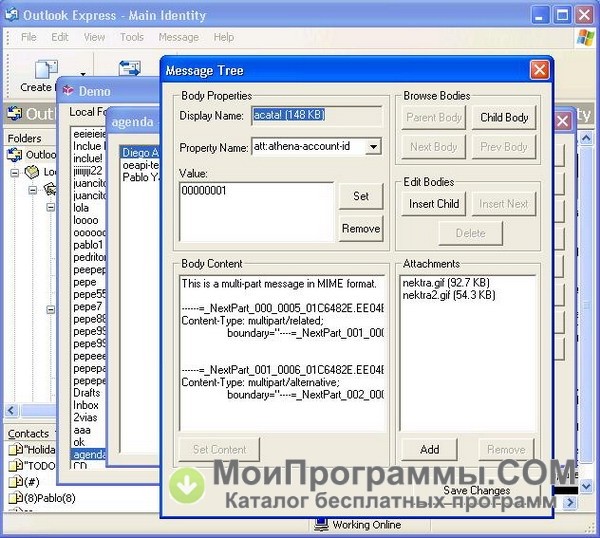Click the Outlook Express title bar icon

[x=11, y=15]
